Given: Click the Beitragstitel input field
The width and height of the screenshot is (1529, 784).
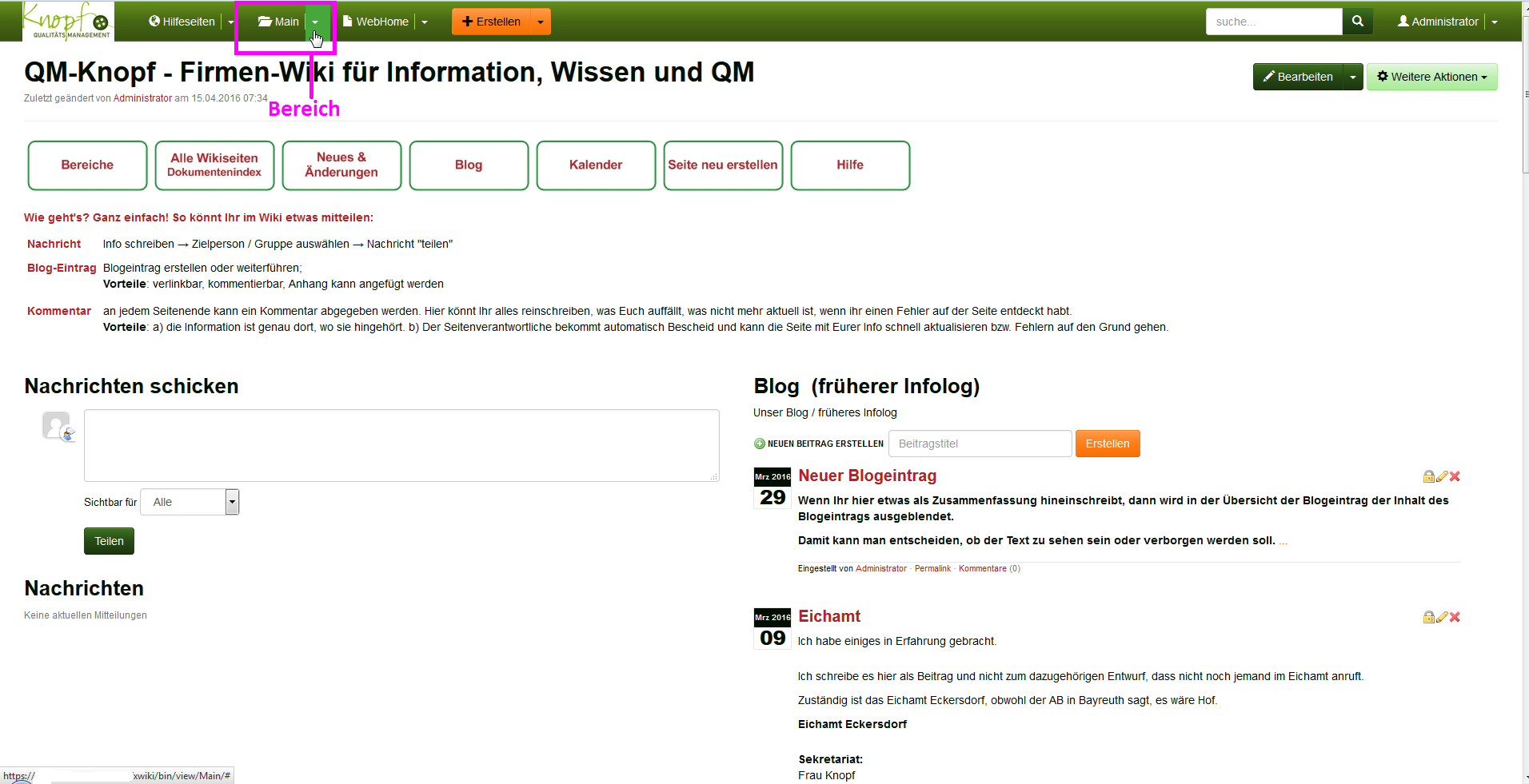Looking at the screenshot, I should tap(980, 444).
